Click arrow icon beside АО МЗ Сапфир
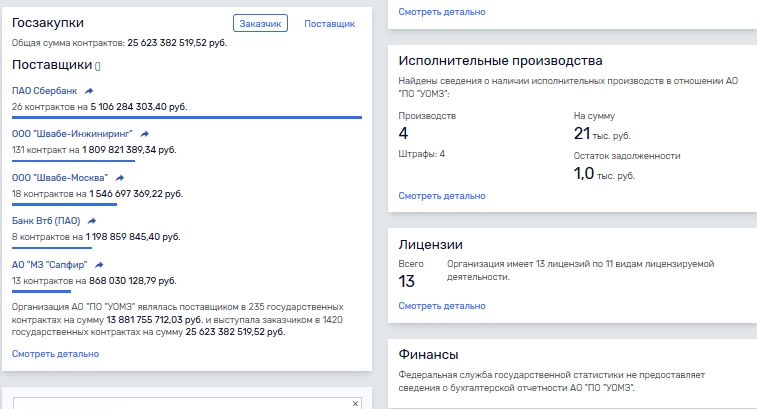The width and height of the screenshot is (757, 409). 99,265
